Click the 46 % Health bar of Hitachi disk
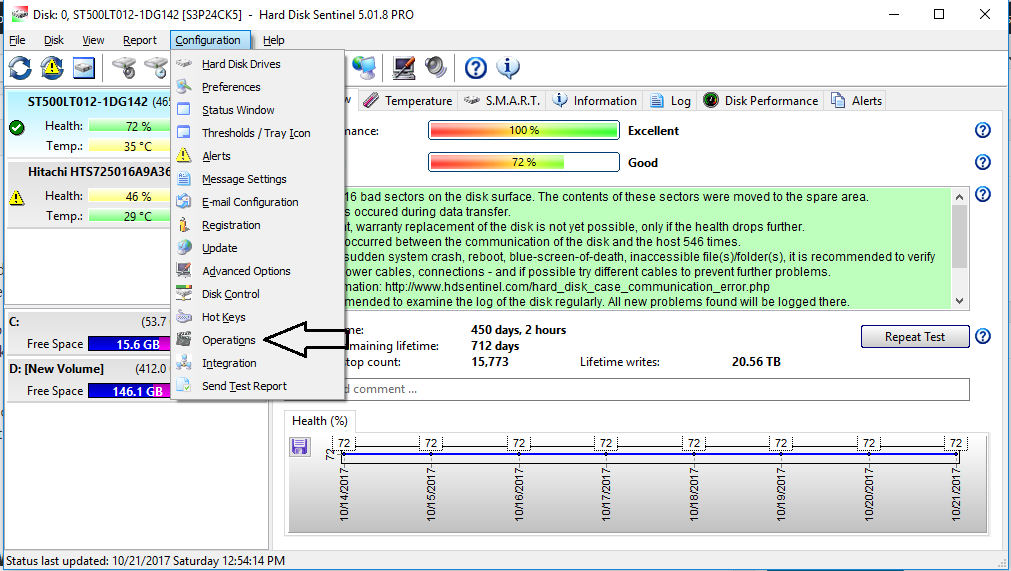This screenshot has width=1011, height=571. 131,196
